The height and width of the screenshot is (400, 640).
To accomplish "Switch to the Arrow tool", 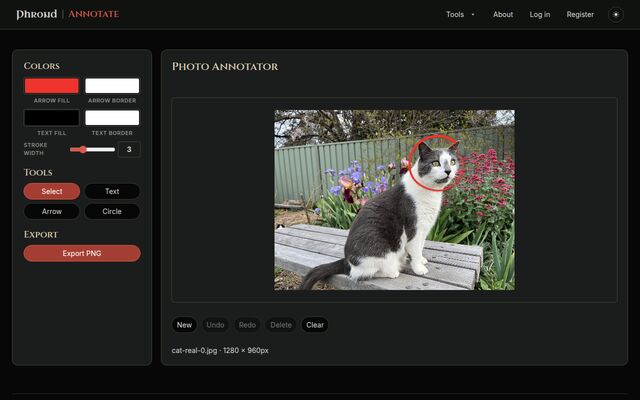I will tap(51, 211).
